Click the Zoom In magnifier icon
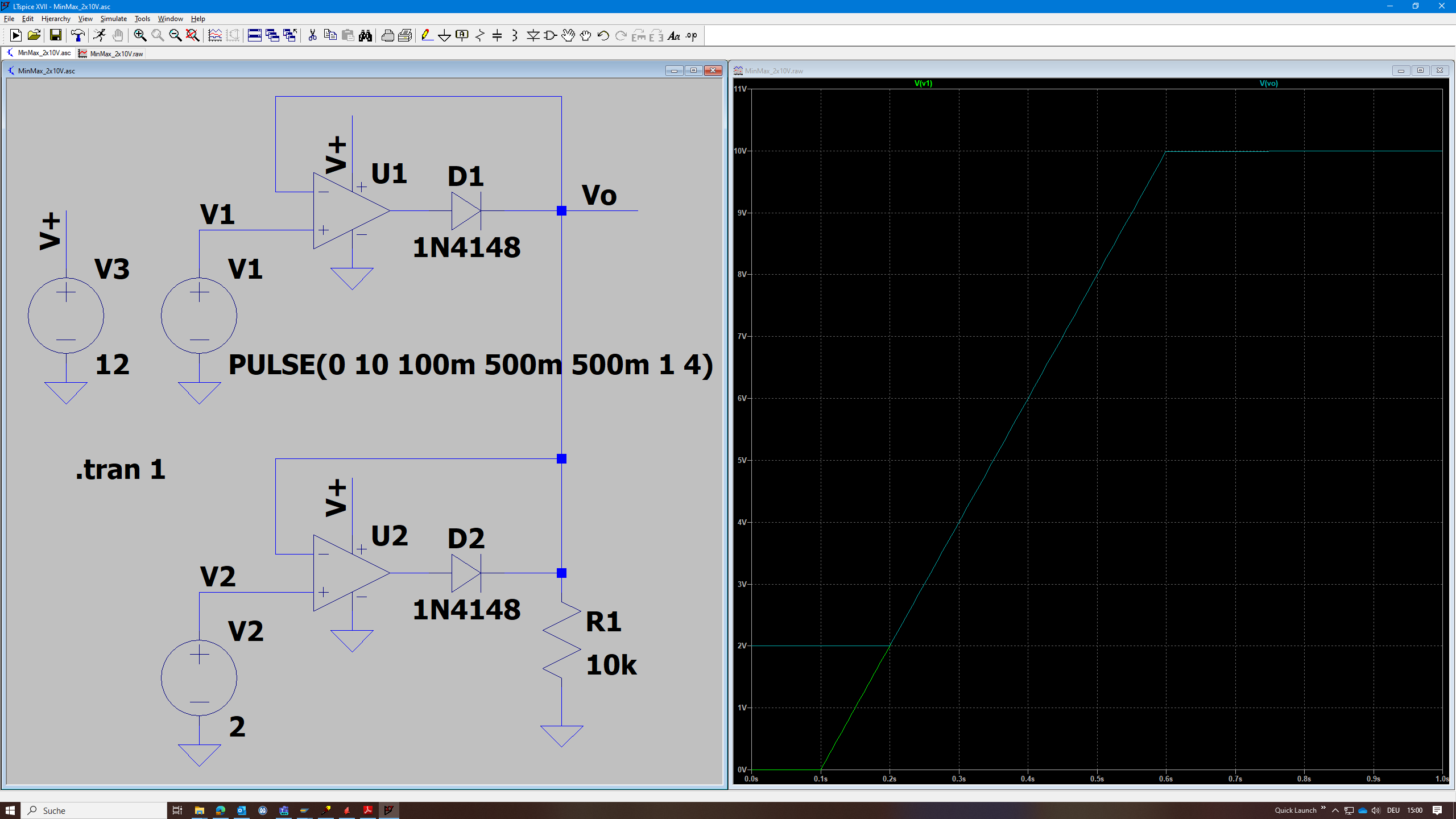The image size is (1456, 819). pyautogui.click(x=140, y=35)
